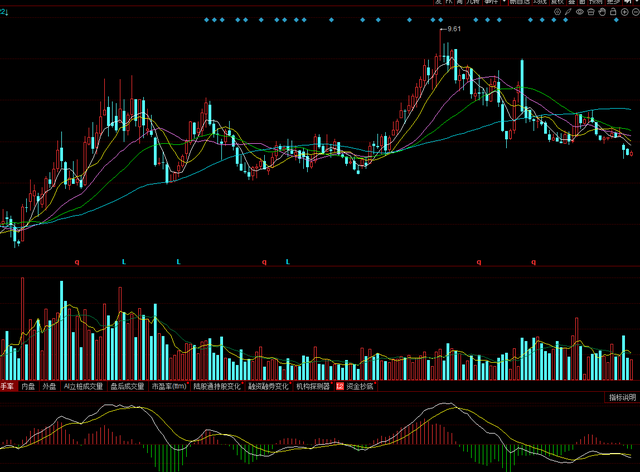Click the rightmost red q marker
640x472 pixels.
coord(533,262)
